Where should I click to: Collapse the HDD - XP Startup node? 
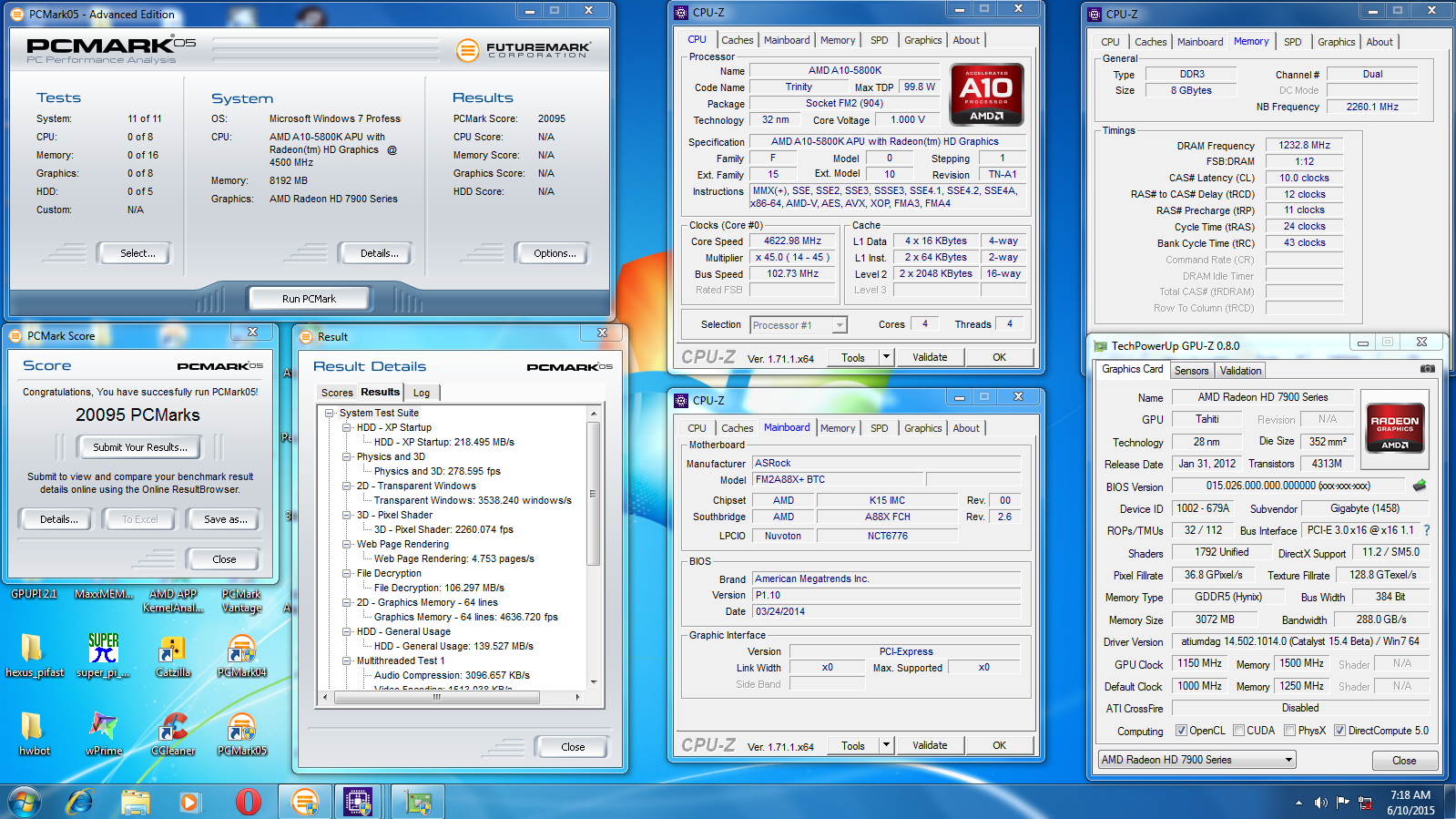click(347, 427)
